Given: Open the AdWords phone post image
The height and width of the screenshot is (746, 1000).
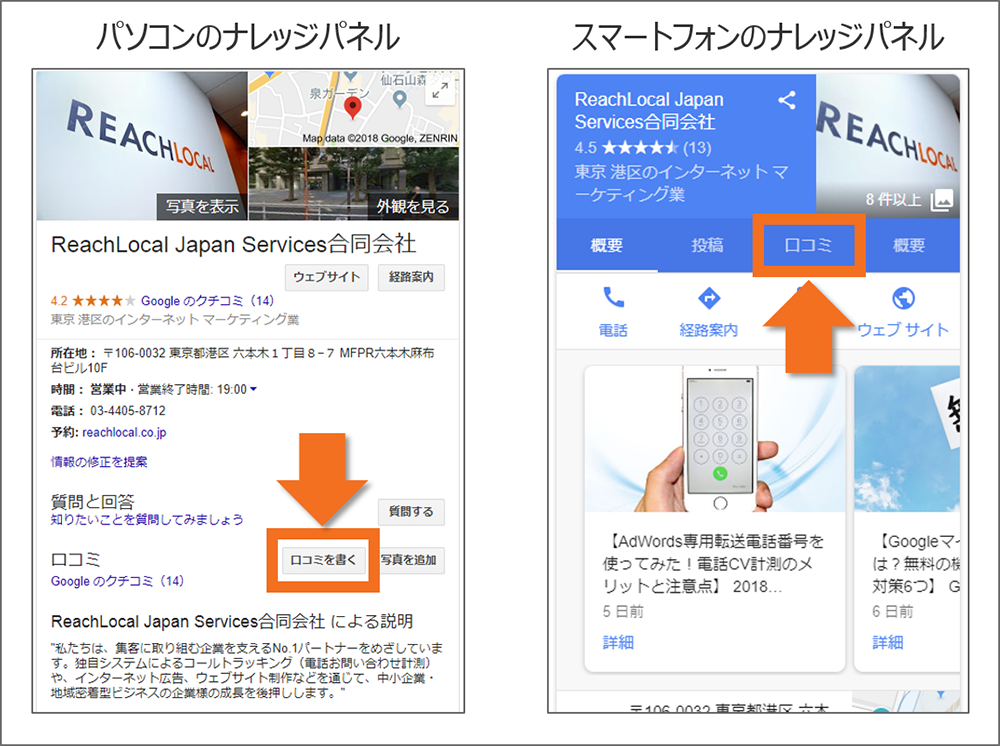Looking at the screenshot, I should point(715,439).
